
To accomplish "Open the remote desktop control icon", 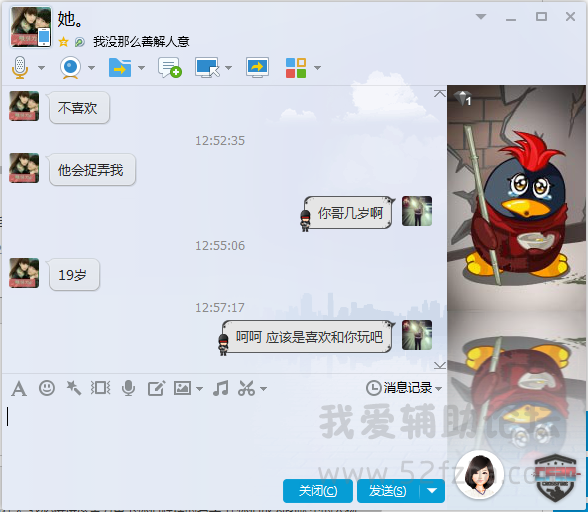I will (207, 68).
